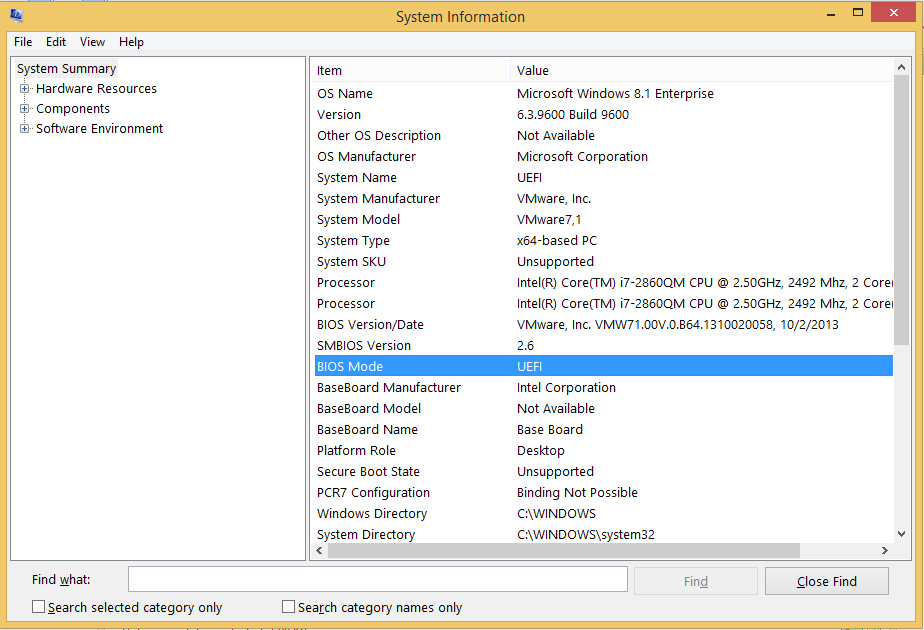The height and width of the screenshot is (630, 924).
Task: Click the Item column header
Action: pyautogui.click(x=411, y=71)
